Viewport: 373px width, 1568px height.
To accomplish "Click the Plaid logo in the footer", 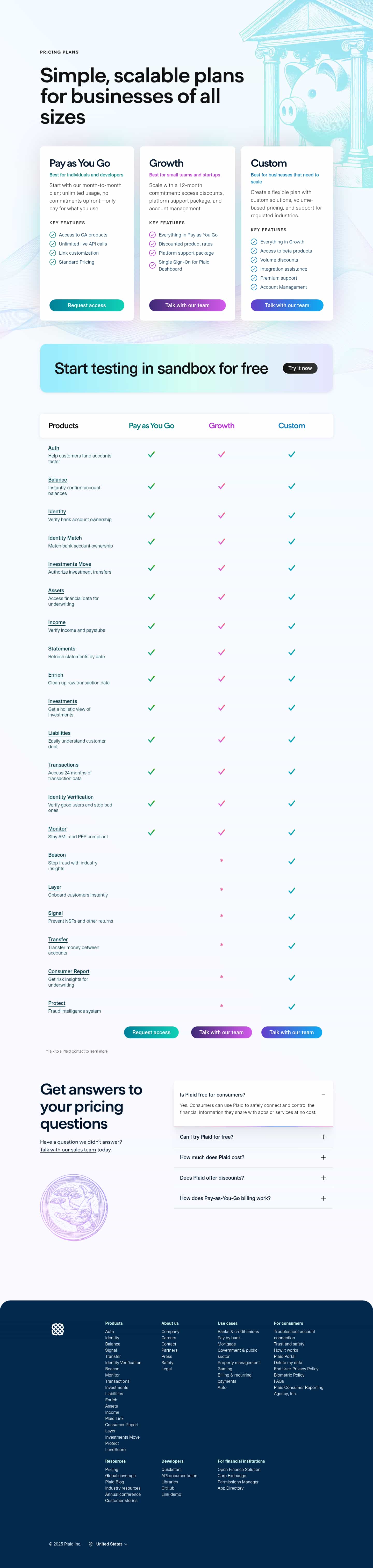I will point(58,1329).
